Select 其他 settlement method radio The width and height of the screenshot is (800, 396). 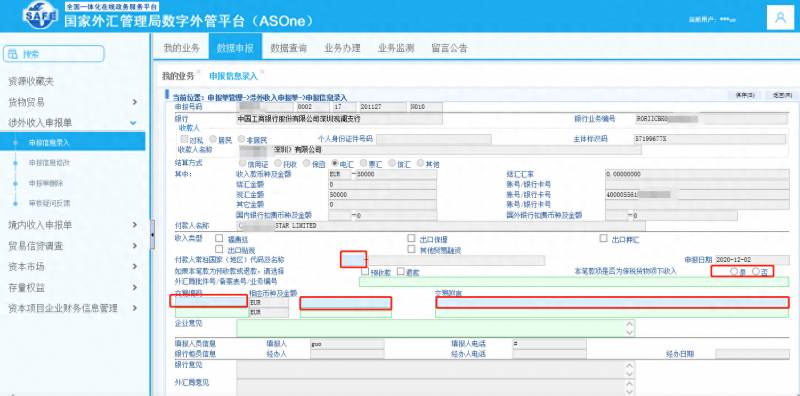(420, 163)
